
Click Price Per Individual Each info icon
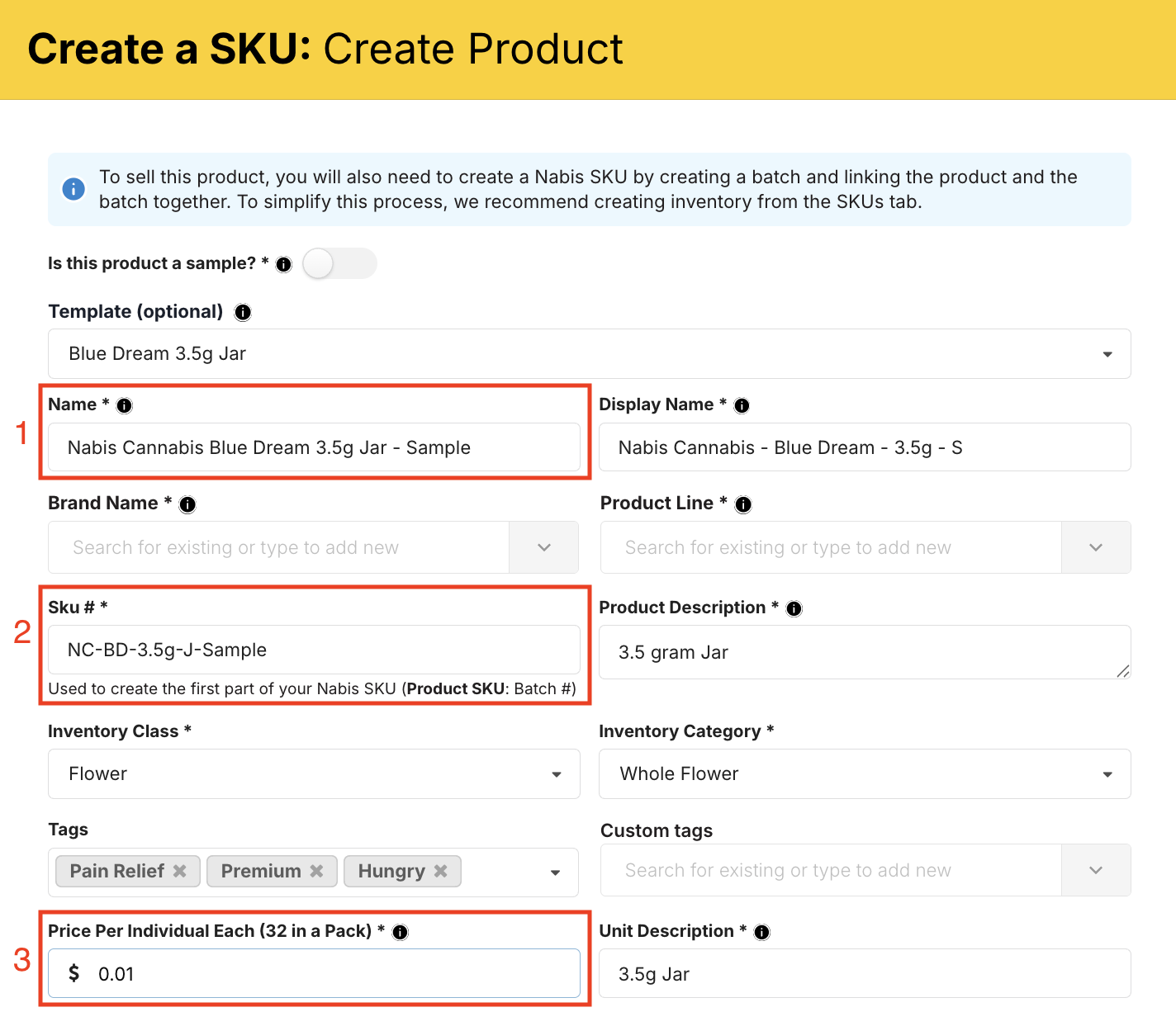click(401, 932)
